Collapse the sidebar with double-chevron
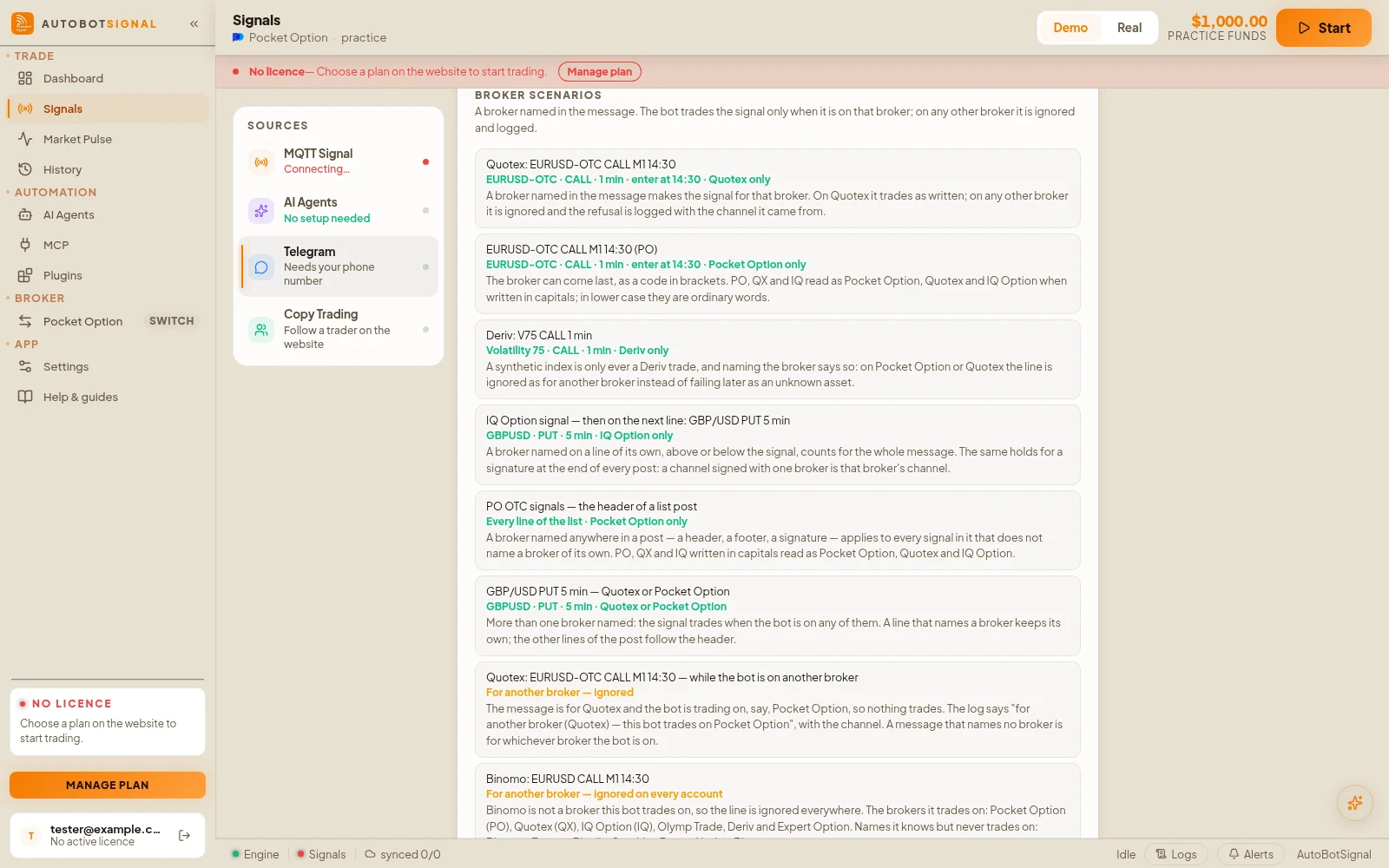 [x=194, y=24]
